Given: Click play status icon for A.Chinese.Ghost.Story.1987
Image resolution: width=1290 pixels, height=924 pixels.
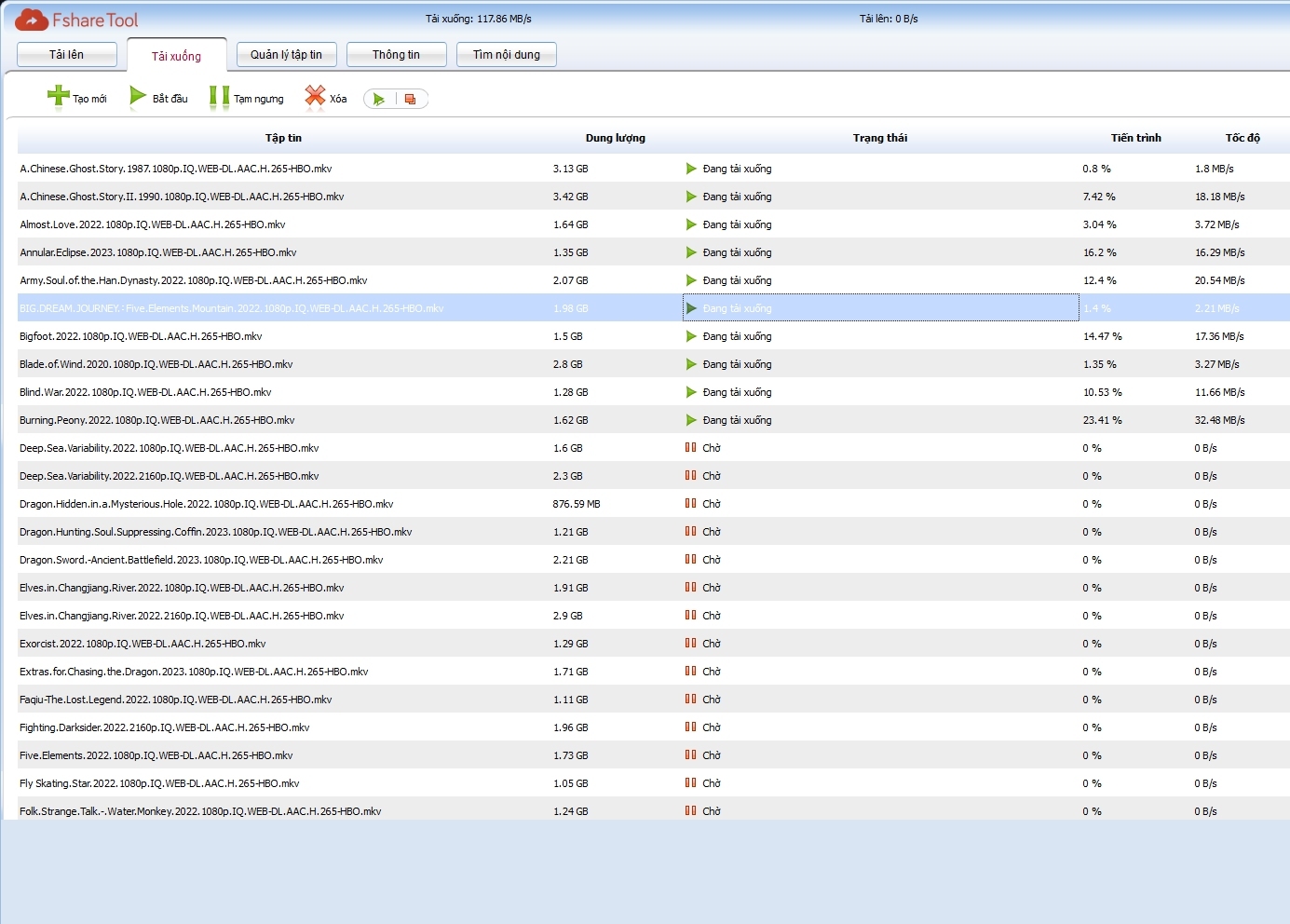Looking at the screenshot, I should coord(691,169).
